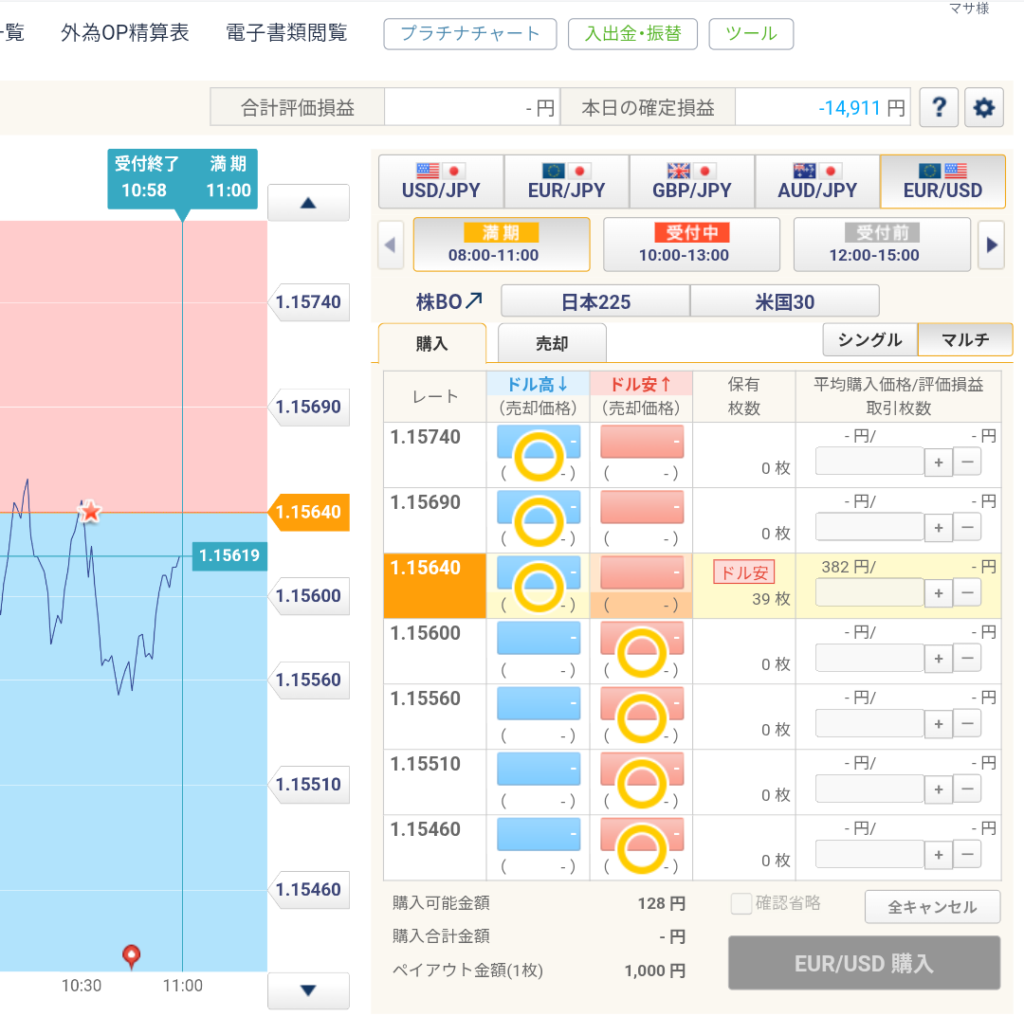Viewport: 1024px width, 1016px height.
Task: Toggle 確認省略 checkbox
Action: pyautogui.click(x=741, y=904)
